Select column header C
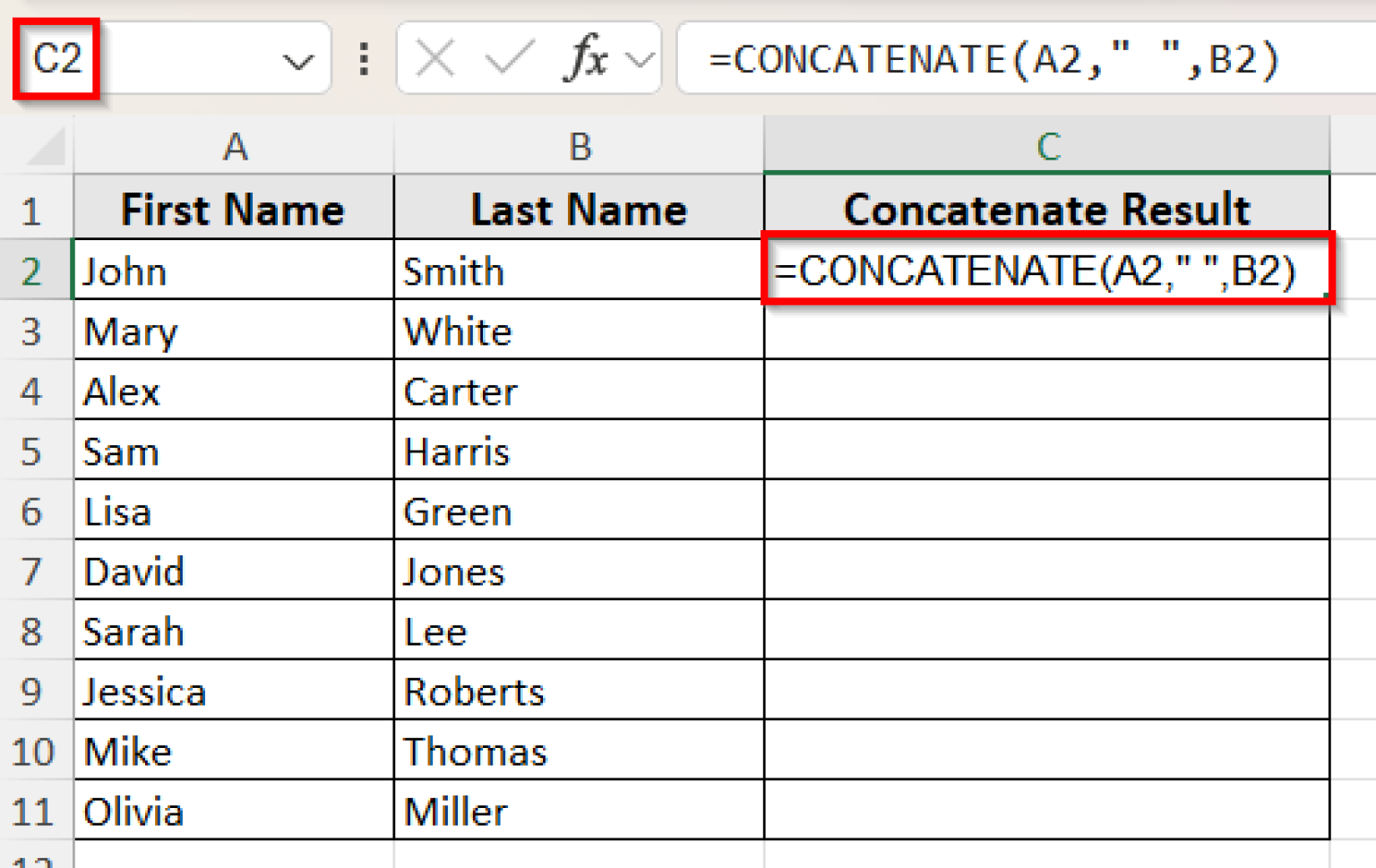The image size is (1376, 868). (1046, 146)
